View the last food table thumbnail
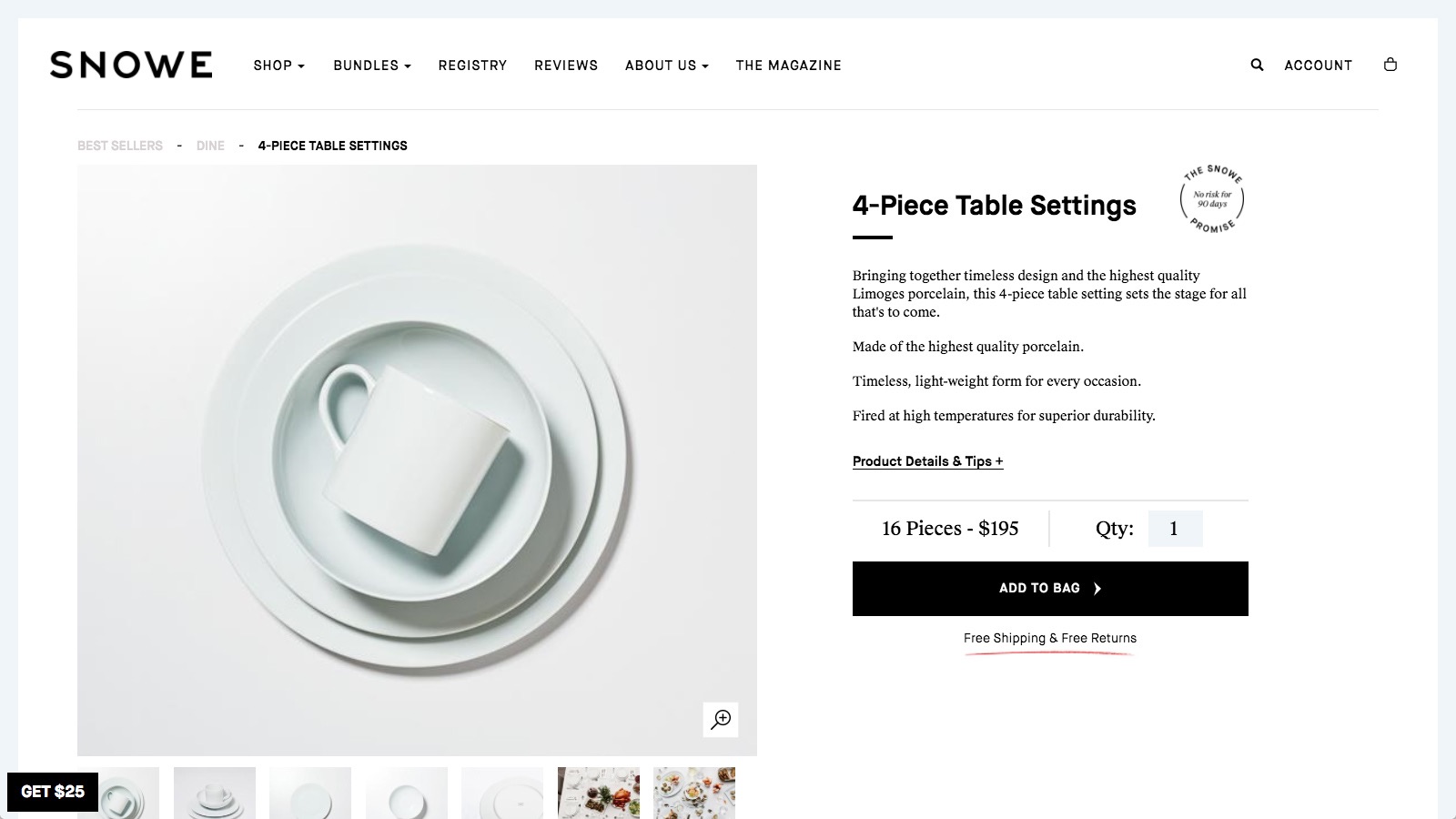Screen dimensions: 1456x819 (694, 794)
